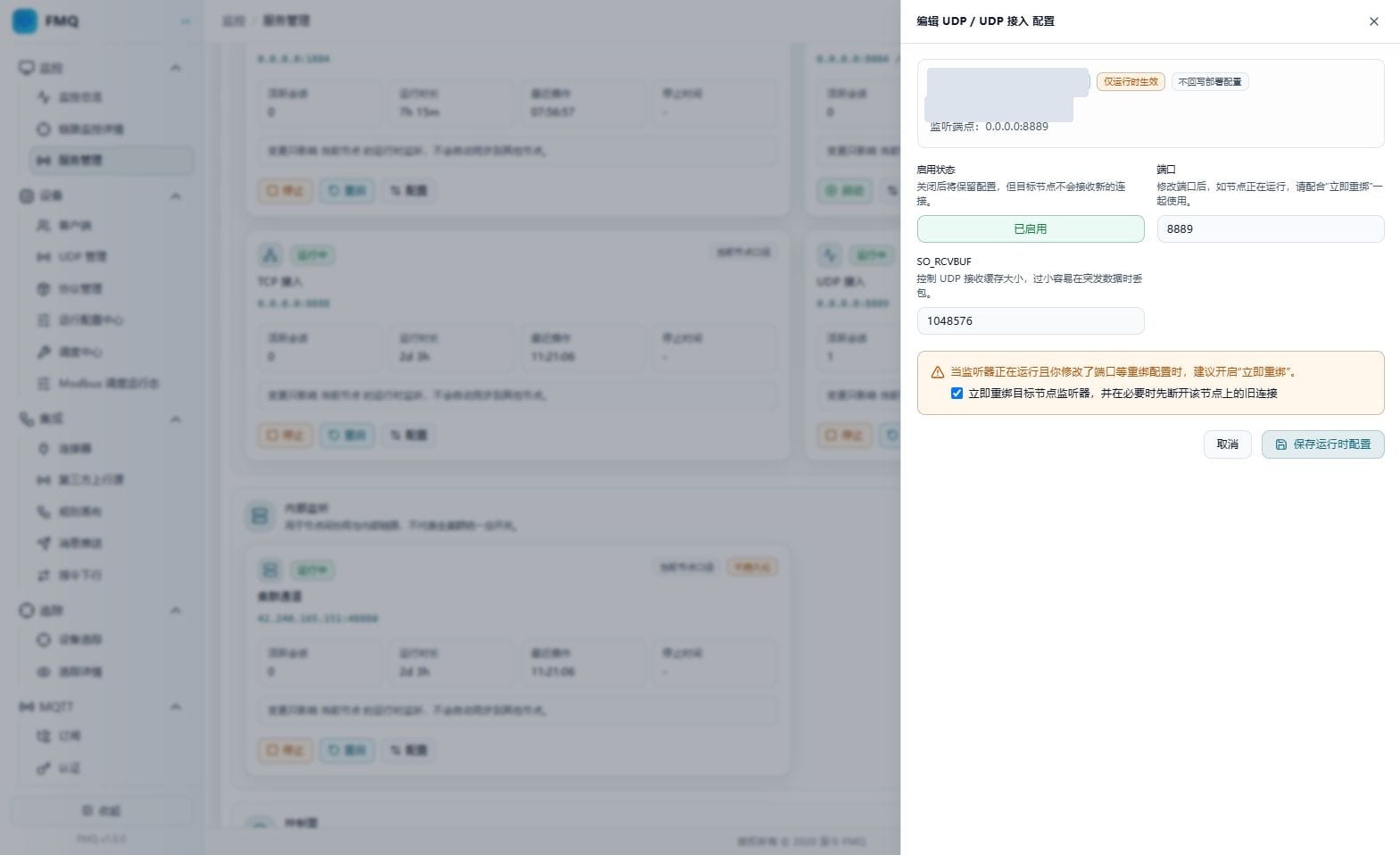Click the 取消 button
The image size is (1400, 855).
tap(1227, 444)
